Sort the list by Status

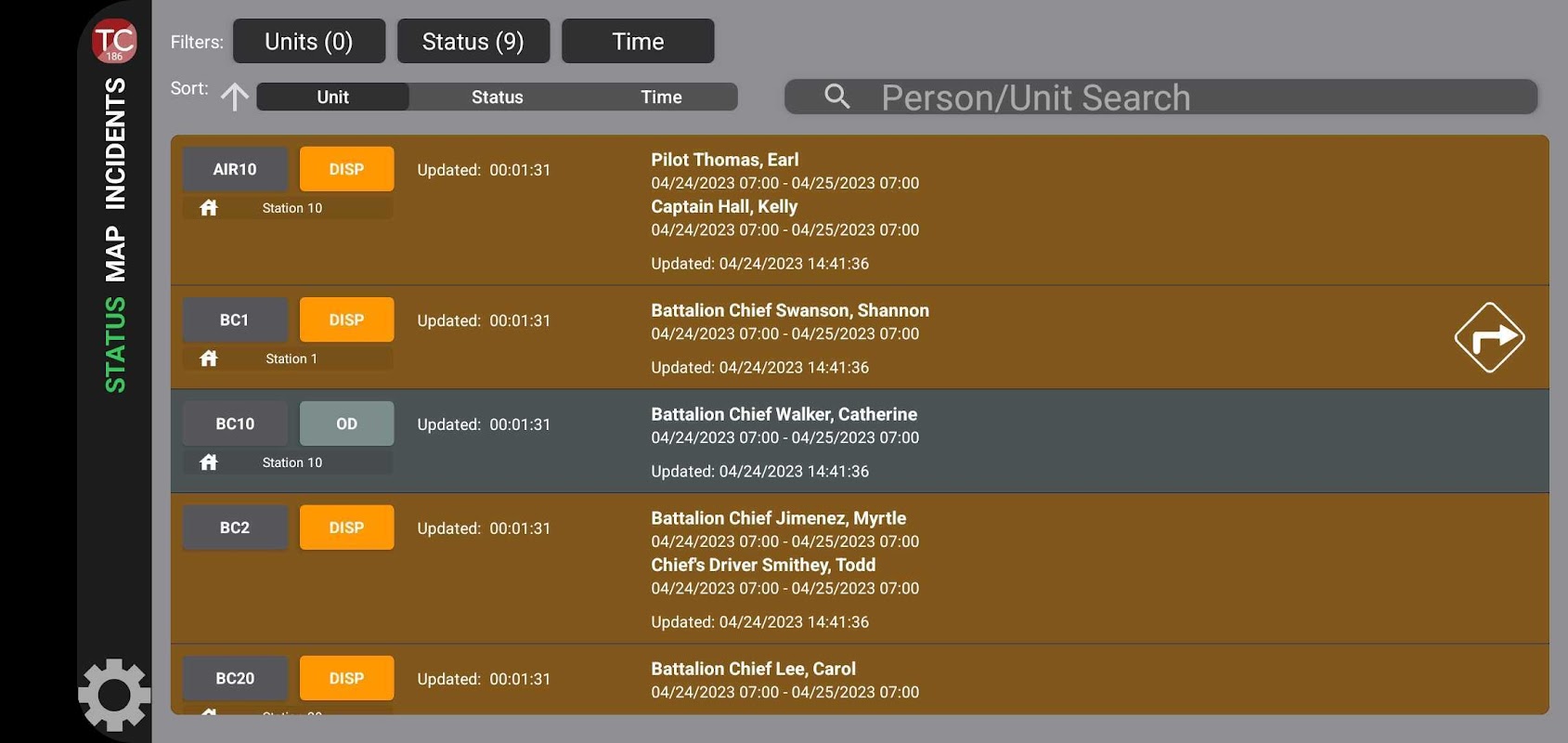(x=497, y=97)
